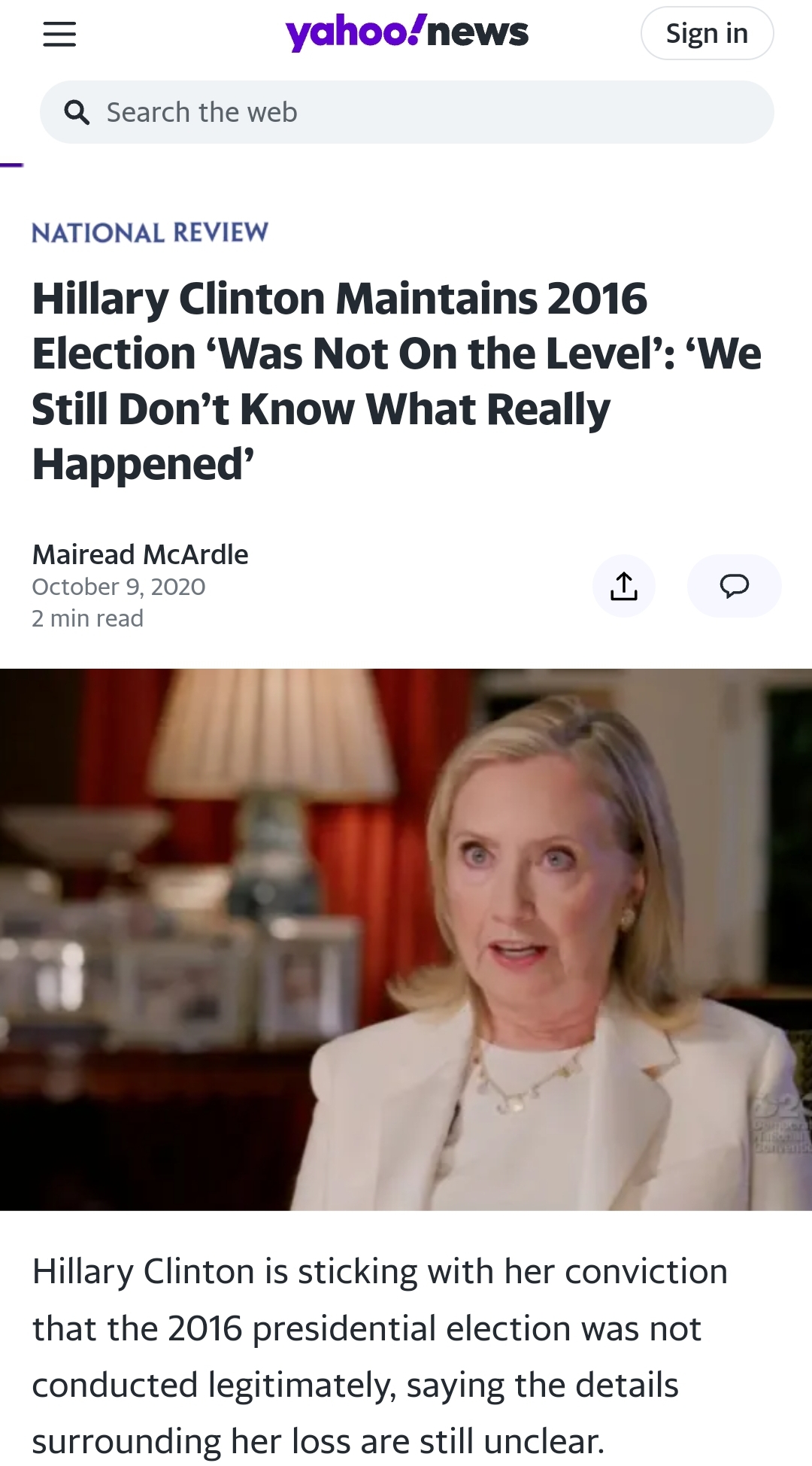
Task: Open the National Review source link
Action: [150, 232]
